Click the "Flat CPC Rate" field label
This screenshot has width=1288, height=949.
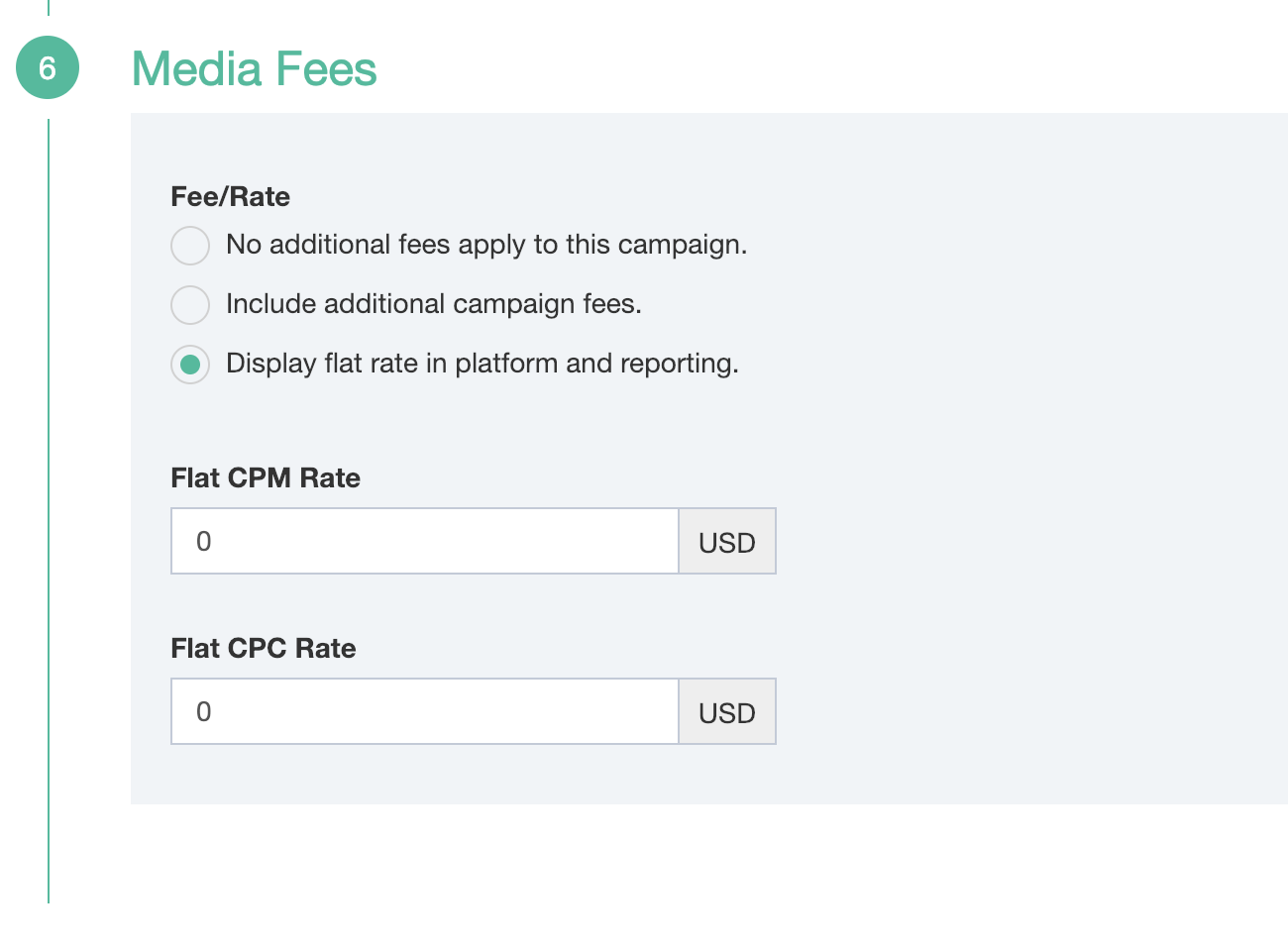pyautogui.click(x=264, y=649)
